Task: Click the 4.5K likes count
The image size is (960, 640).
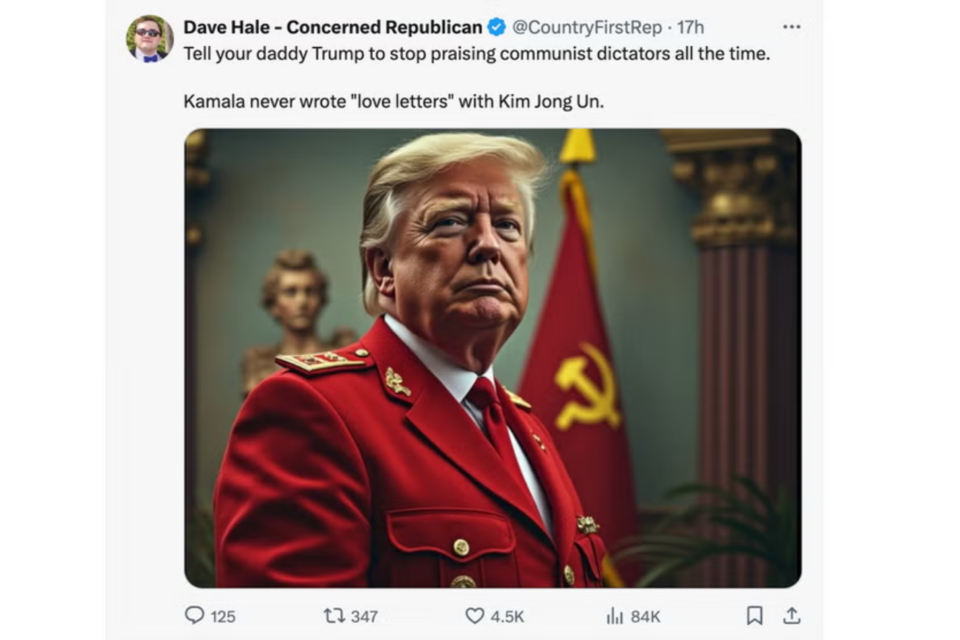Action: pos(508,616)
